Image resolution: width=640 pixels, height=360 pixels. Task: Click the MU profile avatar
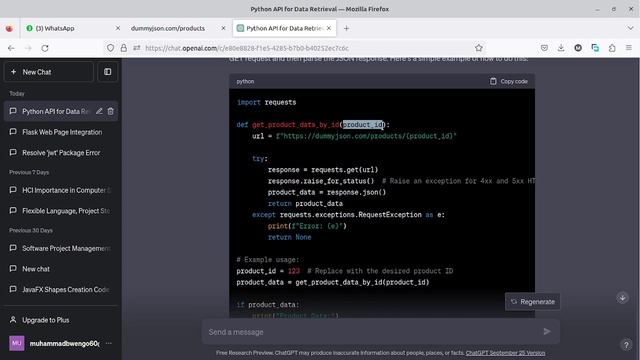coord(17,343)
